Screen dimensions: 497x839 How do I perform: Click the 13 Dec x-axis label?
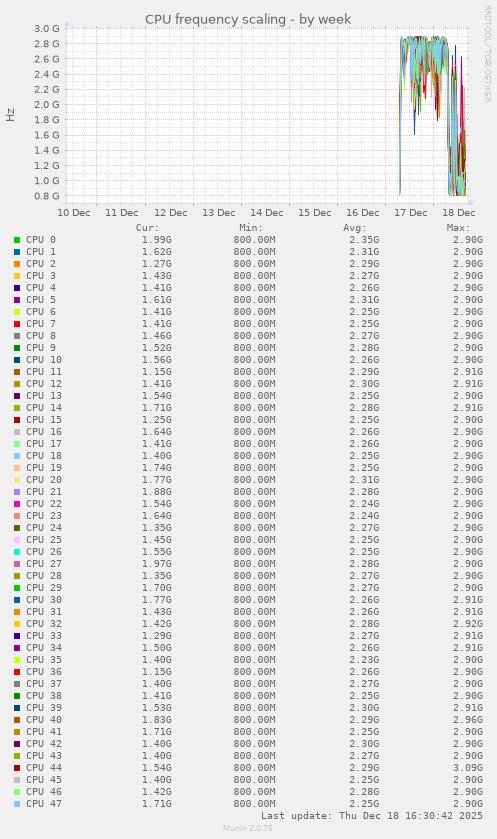pos(218,212)
